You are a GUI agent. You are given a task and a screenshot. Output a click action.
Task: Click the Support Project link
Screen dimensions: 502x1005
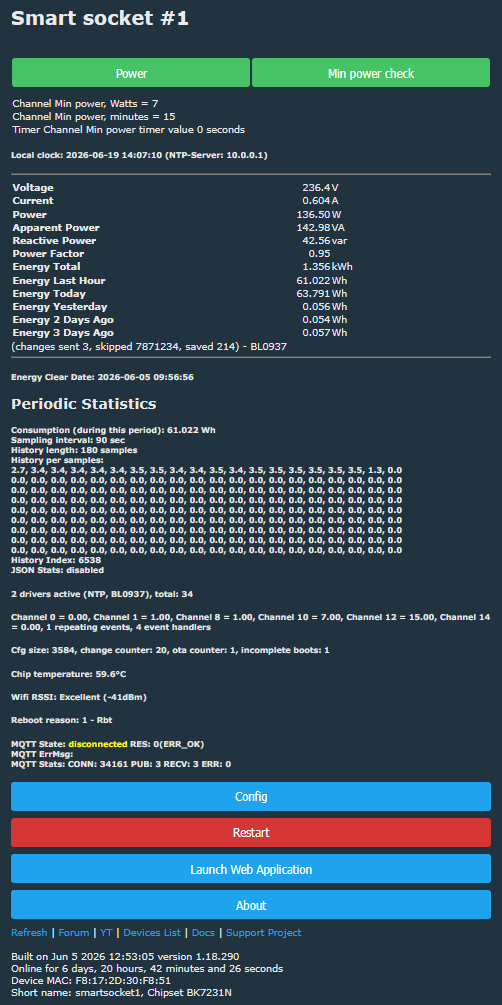tap(264, 933)
